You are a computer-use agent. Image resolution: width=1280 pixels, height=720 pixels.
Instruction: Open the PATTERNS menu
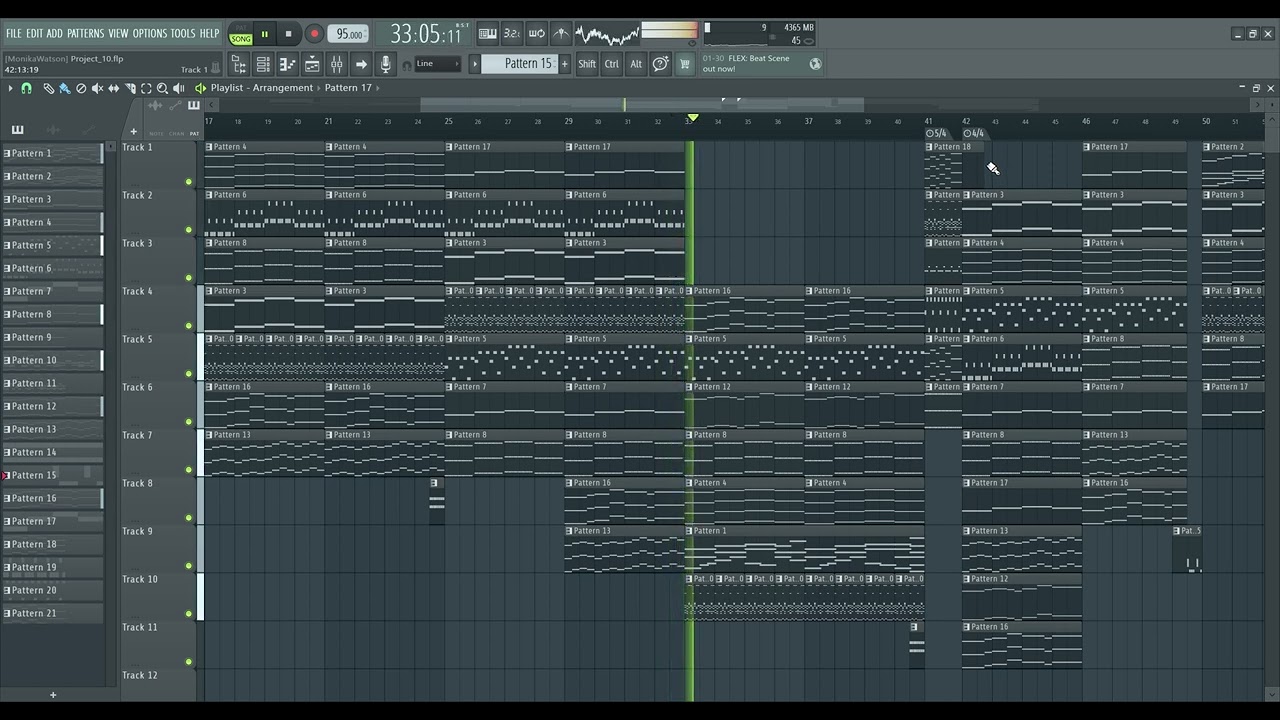coord(85,33)
